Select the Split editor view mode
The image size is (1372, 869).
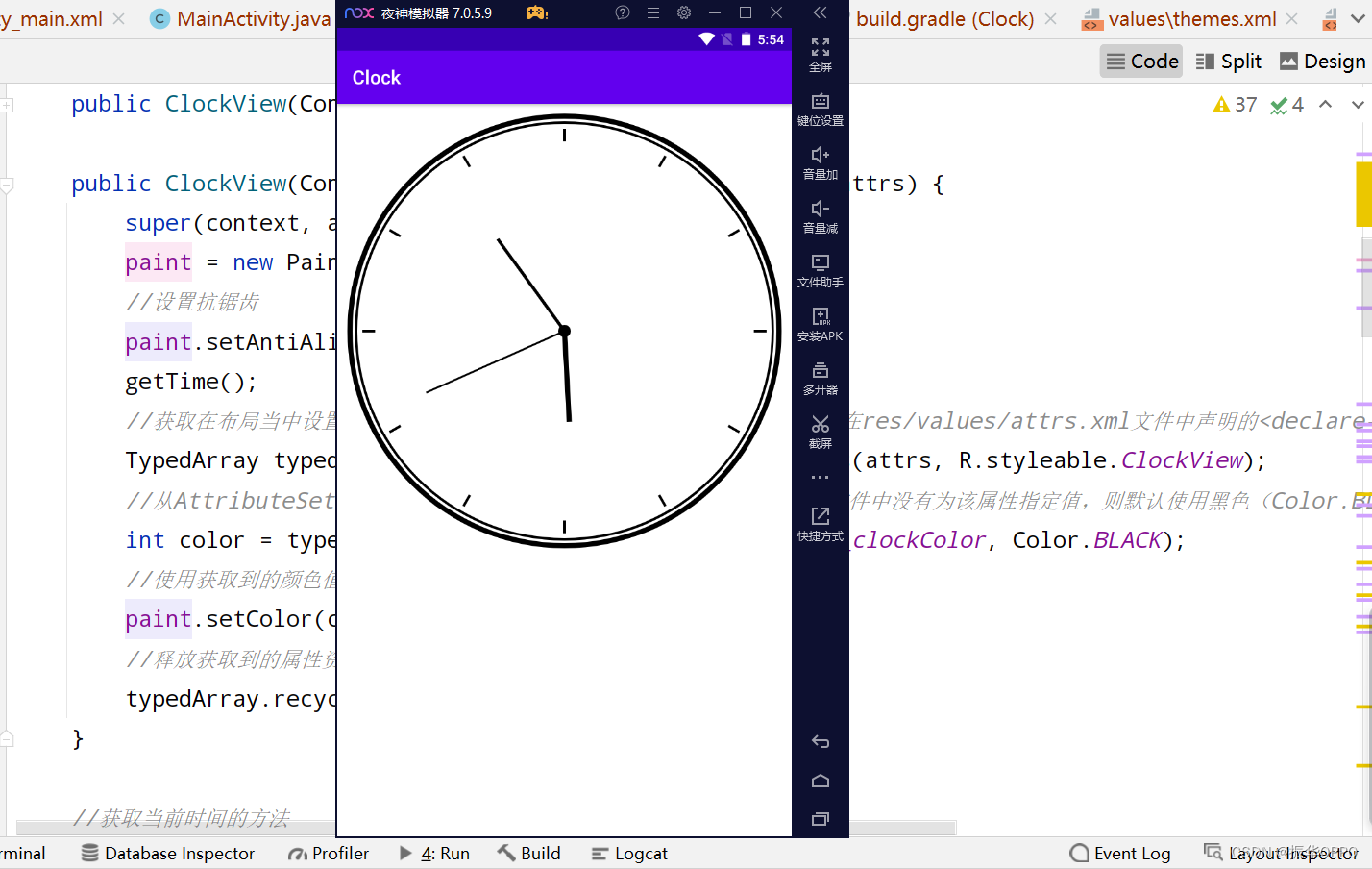point(1228,62)
